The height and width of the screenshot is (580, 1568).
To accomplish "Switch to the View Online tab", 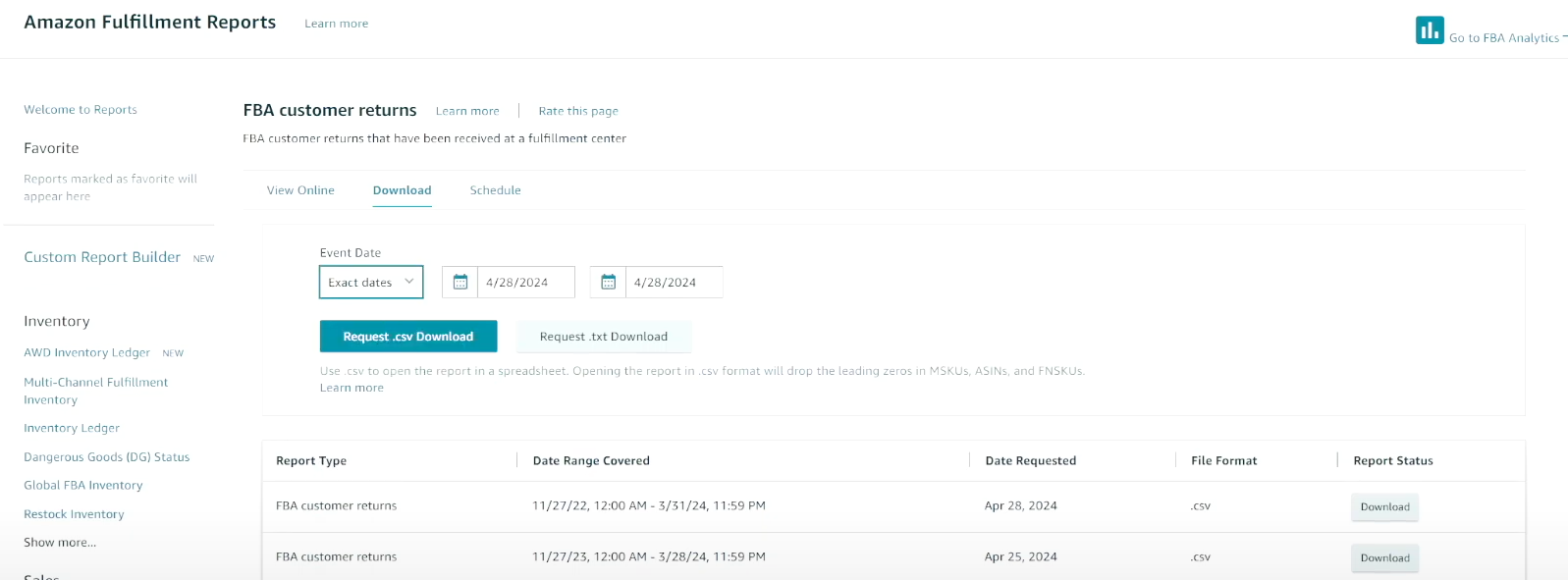I will (x=300, y=190).
